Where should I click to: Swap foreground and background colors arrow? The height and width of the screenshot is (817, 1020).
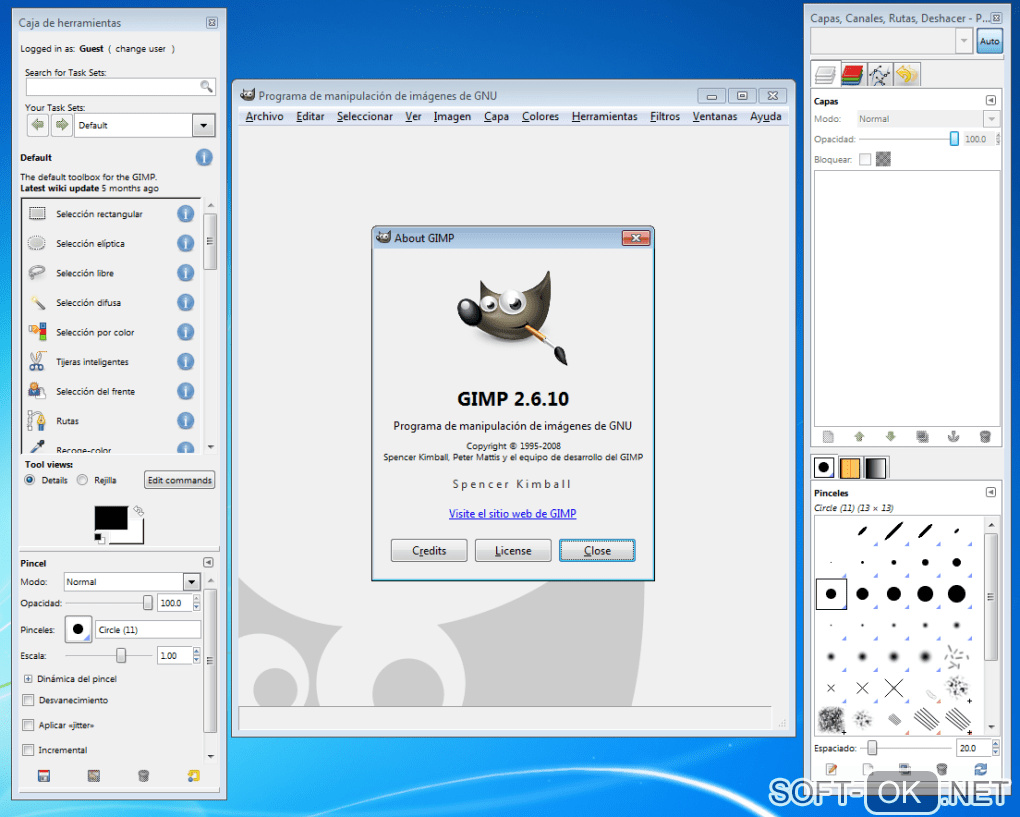[x=139, y=511]
